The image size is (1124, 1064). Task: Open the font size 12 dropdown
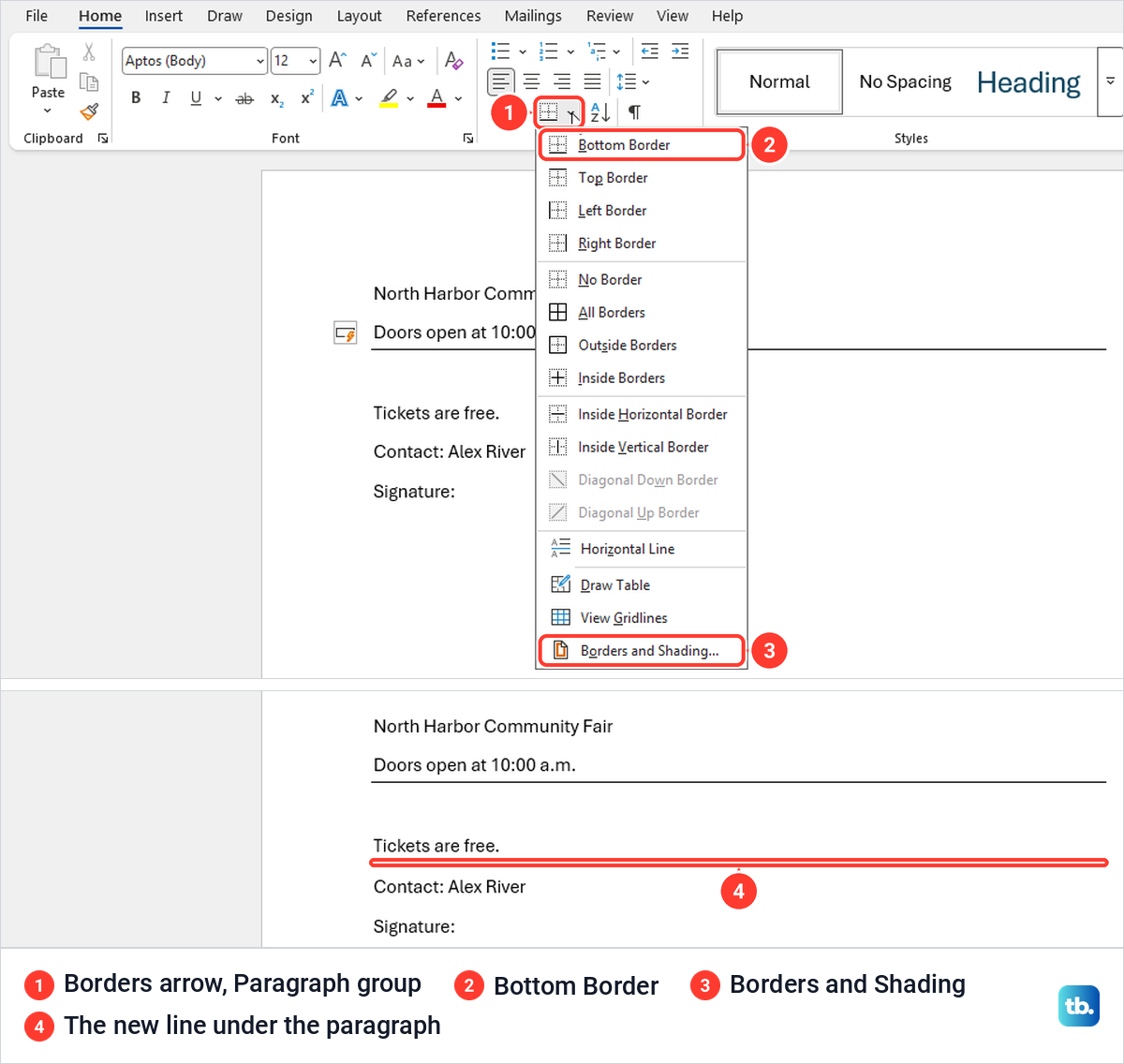(x=313, y=61)
